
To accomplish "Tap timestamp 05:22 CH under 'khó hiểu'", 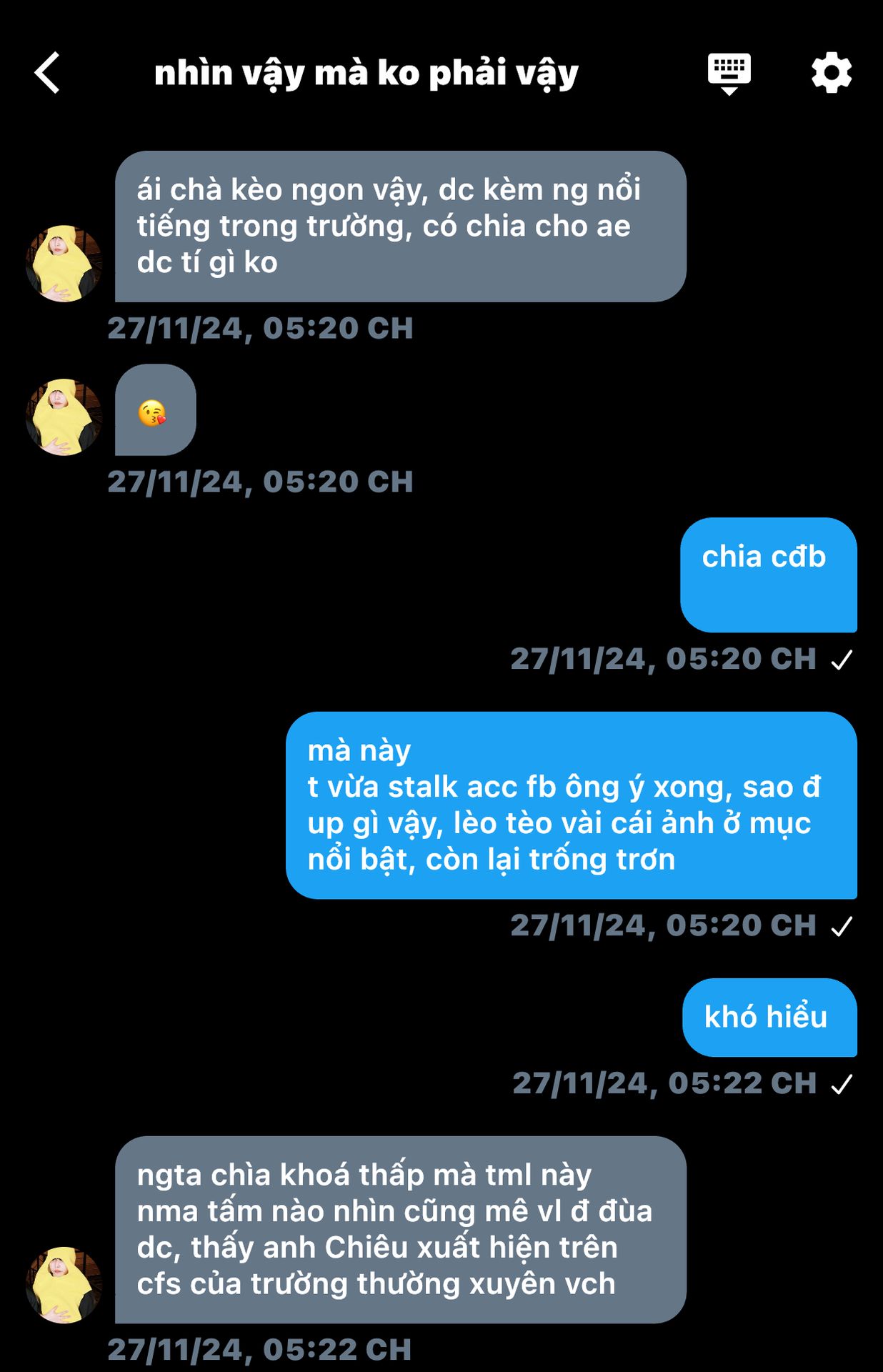I will 664,1084.
